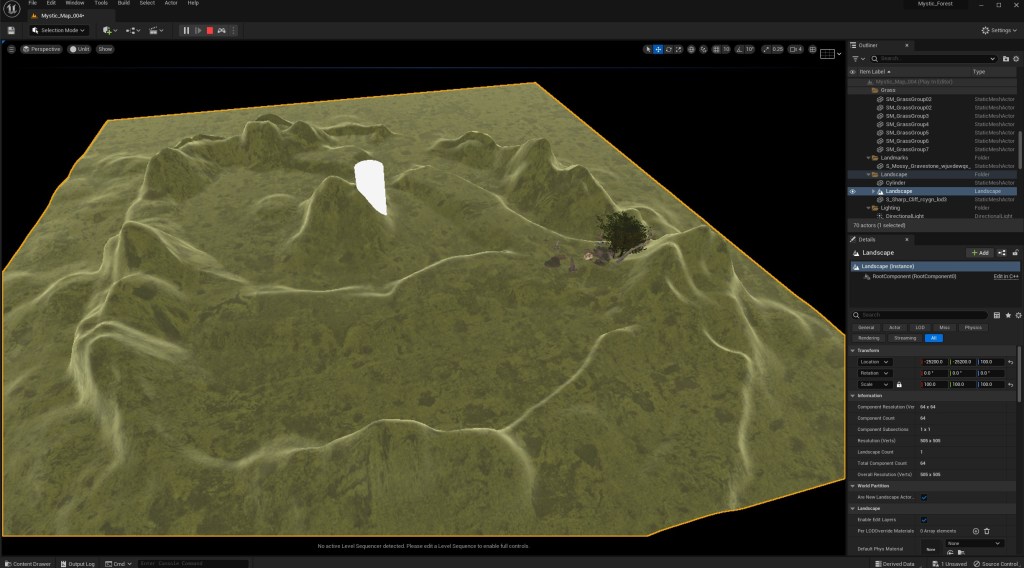This screenshot has width=1024, height=568.
Task: Click the Add component button
Action: tap(979, 253)
